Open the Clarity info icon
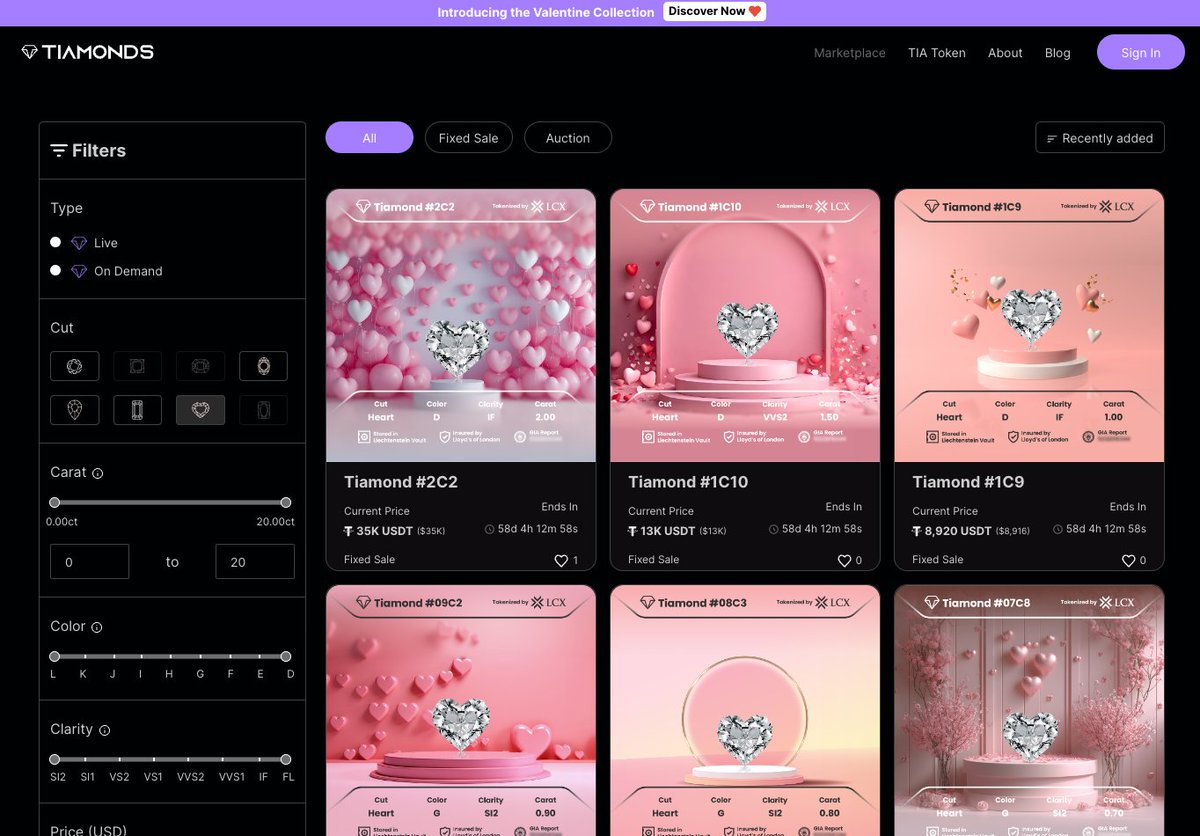The width and height of the screenshot is (1200, 836). [104, 730]
